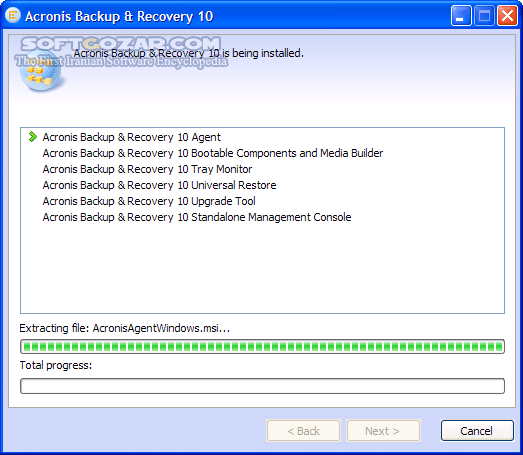The height and width of the screenshot is (455, 523).
Task: Click the green arrow next to Agent
Action: click(x=32, y=137)
